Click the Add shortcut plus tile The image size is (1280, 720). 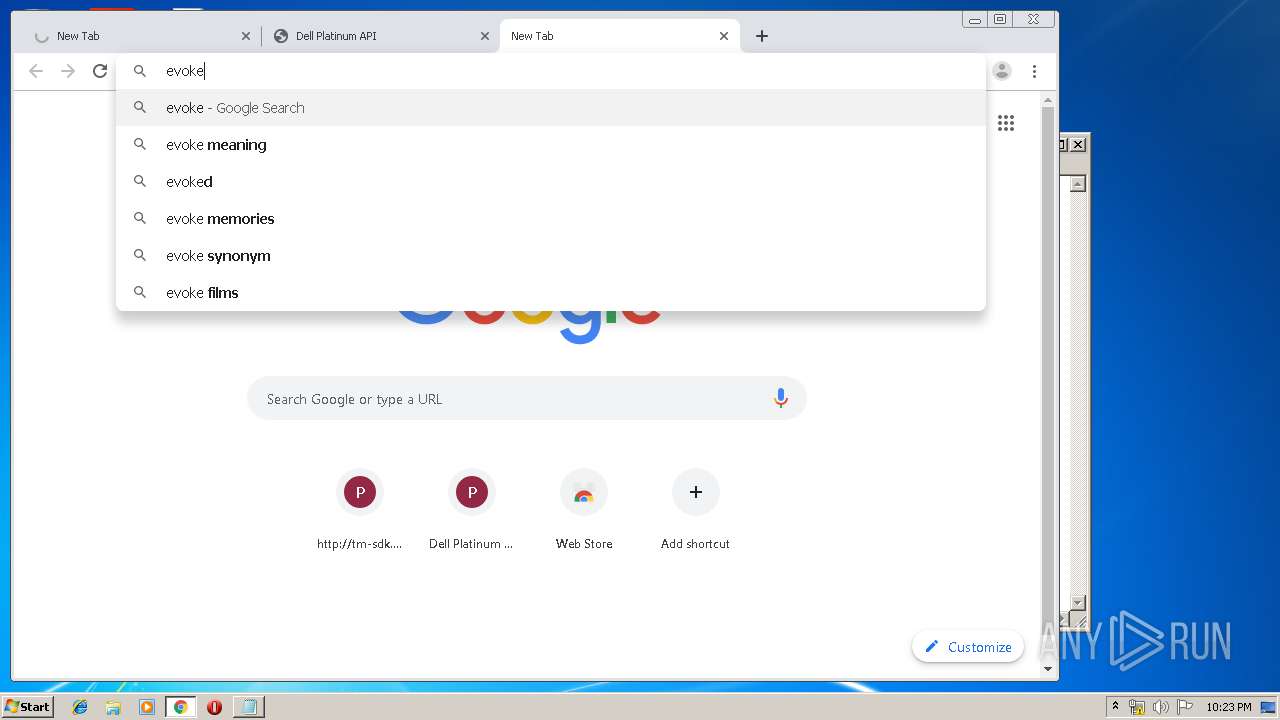point(696,510)
